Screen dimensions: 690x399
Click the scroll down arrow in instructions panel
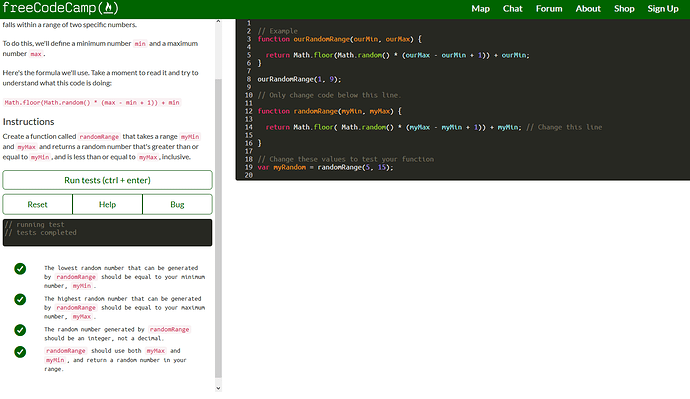coord(219,388)
